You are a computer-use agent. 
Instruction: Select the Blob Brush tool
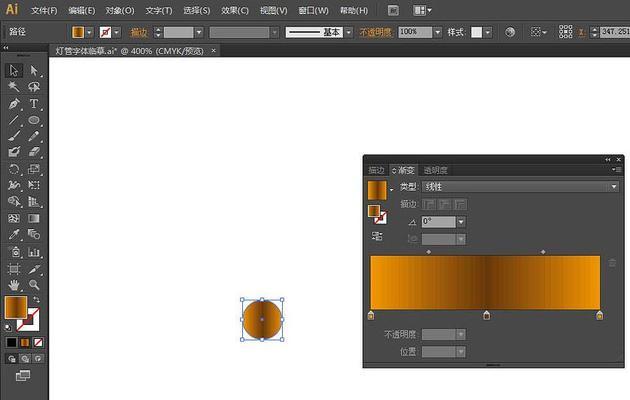point(14,152)
